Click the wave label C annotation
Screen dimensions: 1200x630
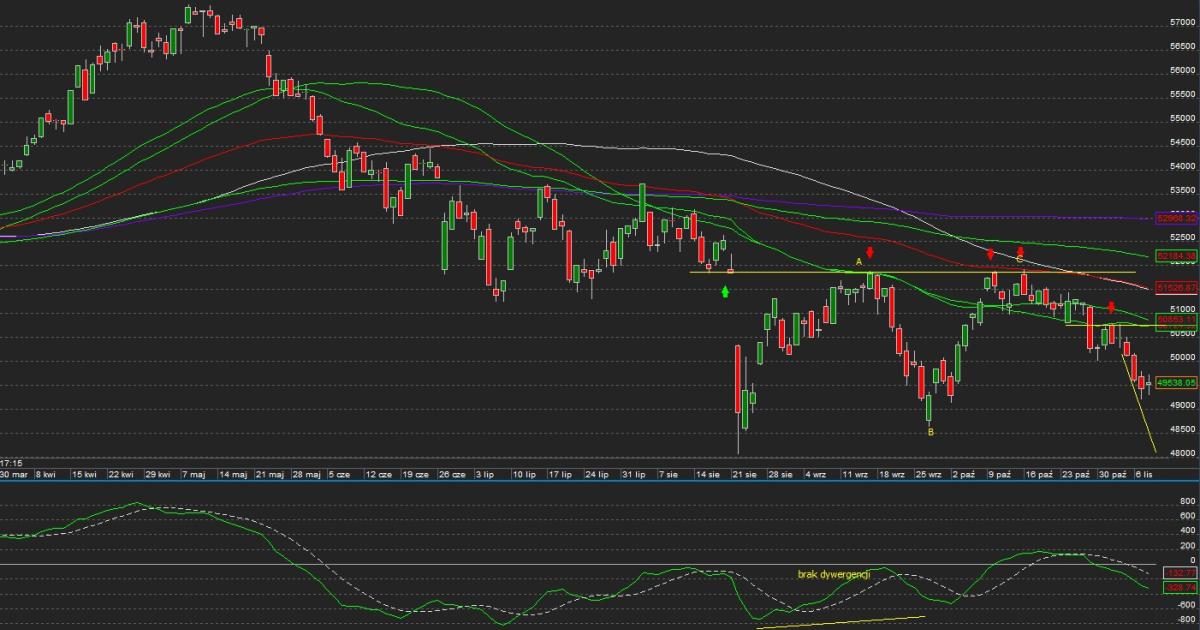click(x=1019, y=260)
